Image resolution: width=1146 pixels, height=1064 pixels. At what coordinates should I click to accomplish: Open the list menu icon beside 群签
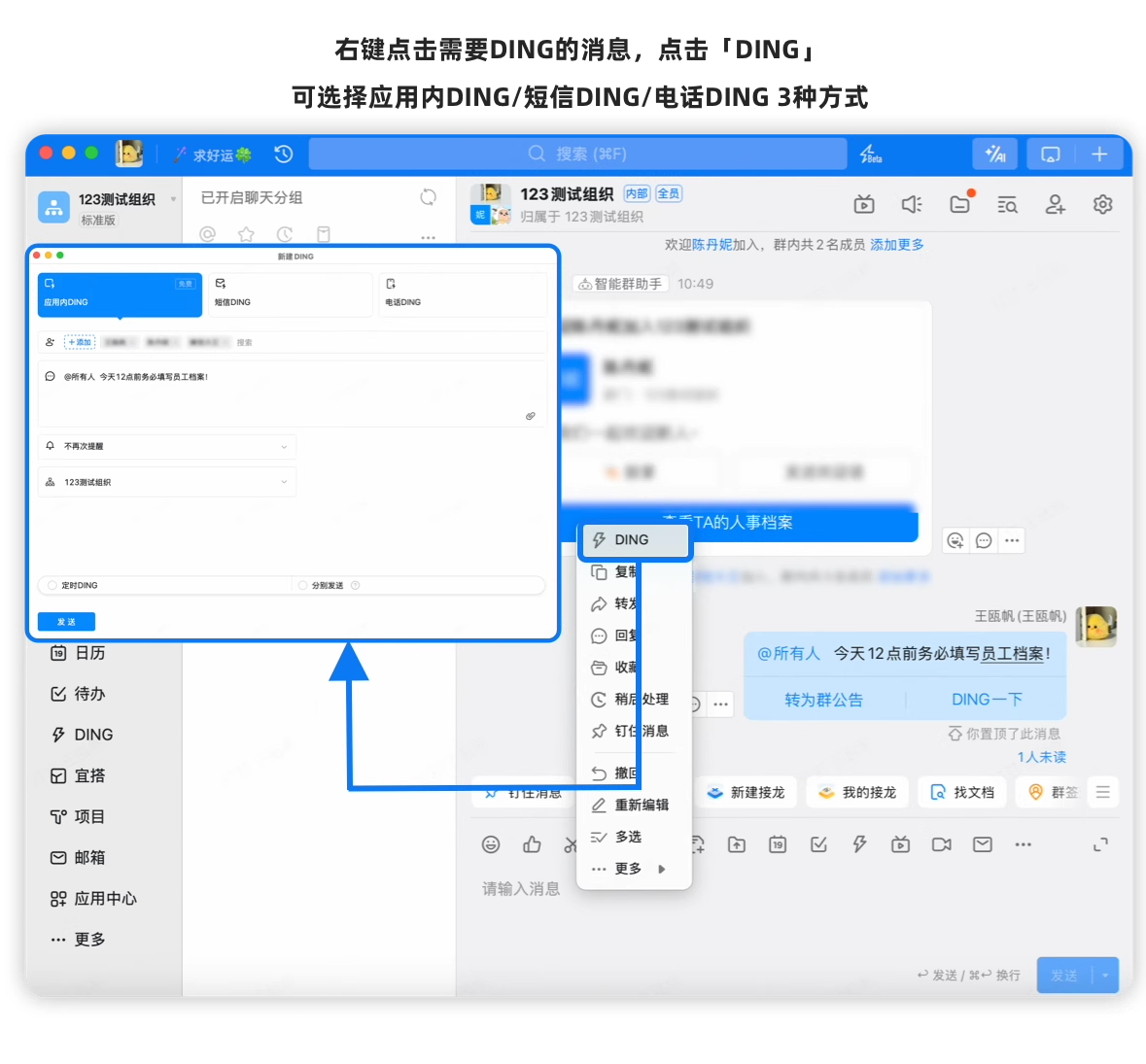tap(1103, 792)
